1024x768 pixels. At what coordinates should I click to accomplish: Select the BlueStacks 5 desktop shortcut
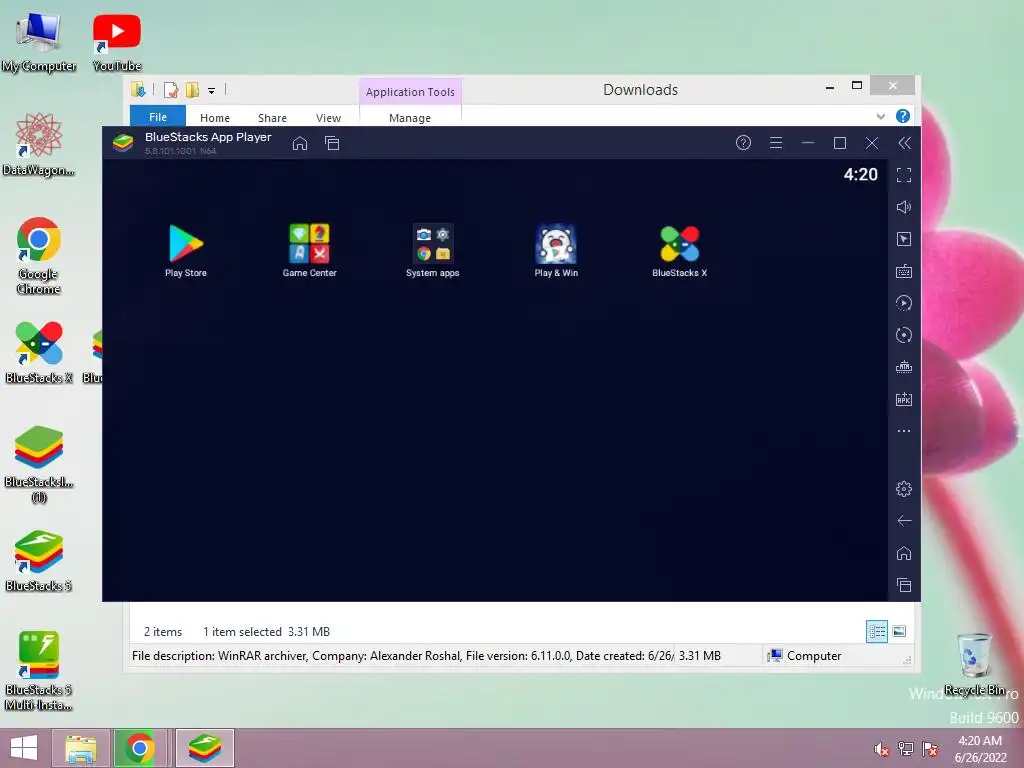tap(39, 561)
